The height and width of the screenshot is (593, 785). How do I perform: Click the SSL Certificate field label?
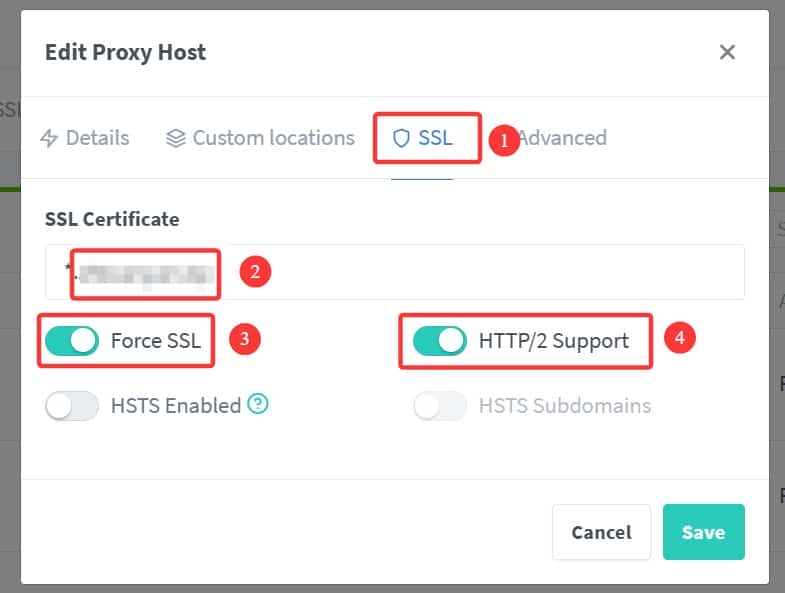[x=112, y=219]
